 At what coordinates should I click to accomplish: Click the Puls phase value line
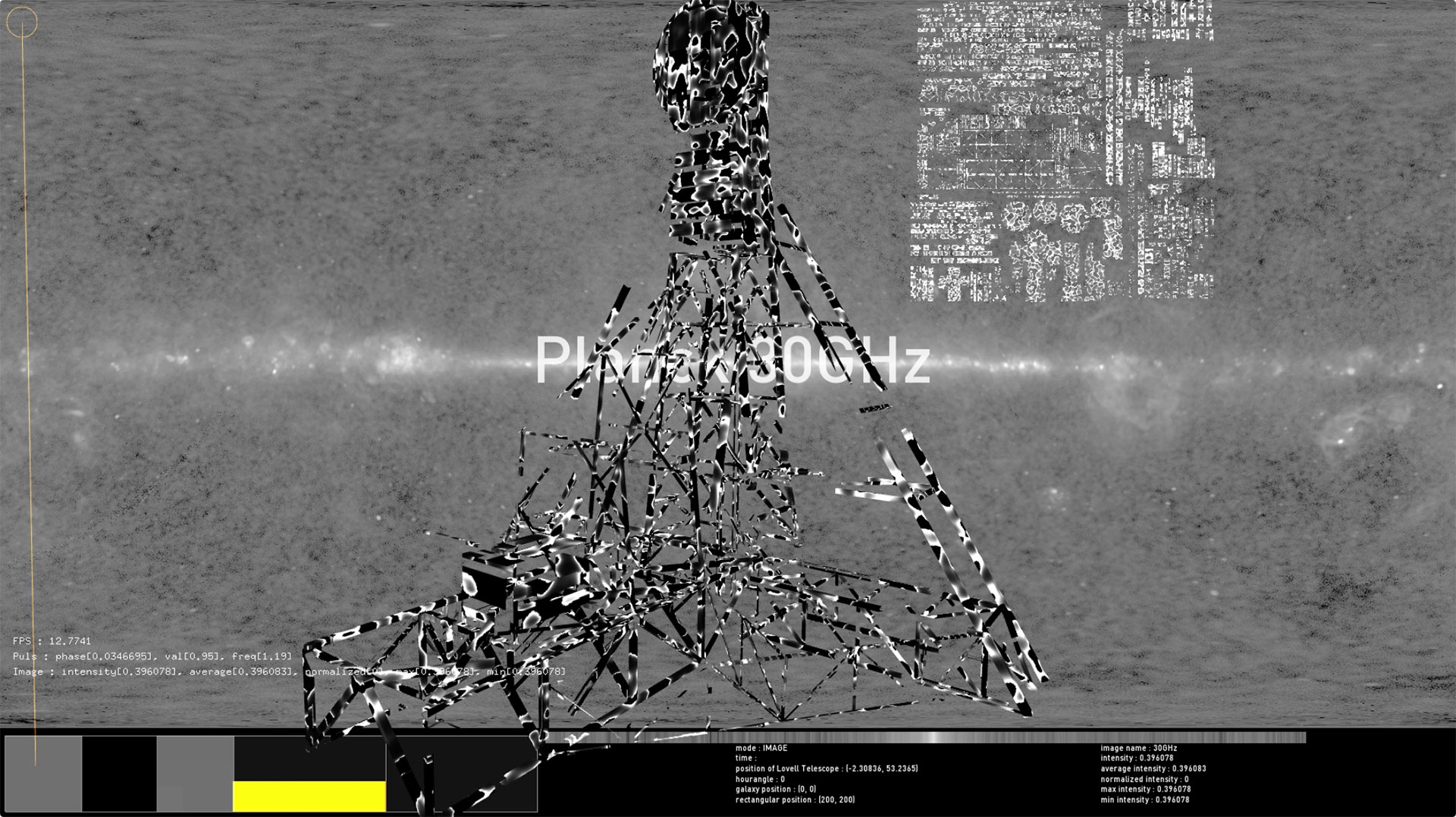[x=152, y=656]
